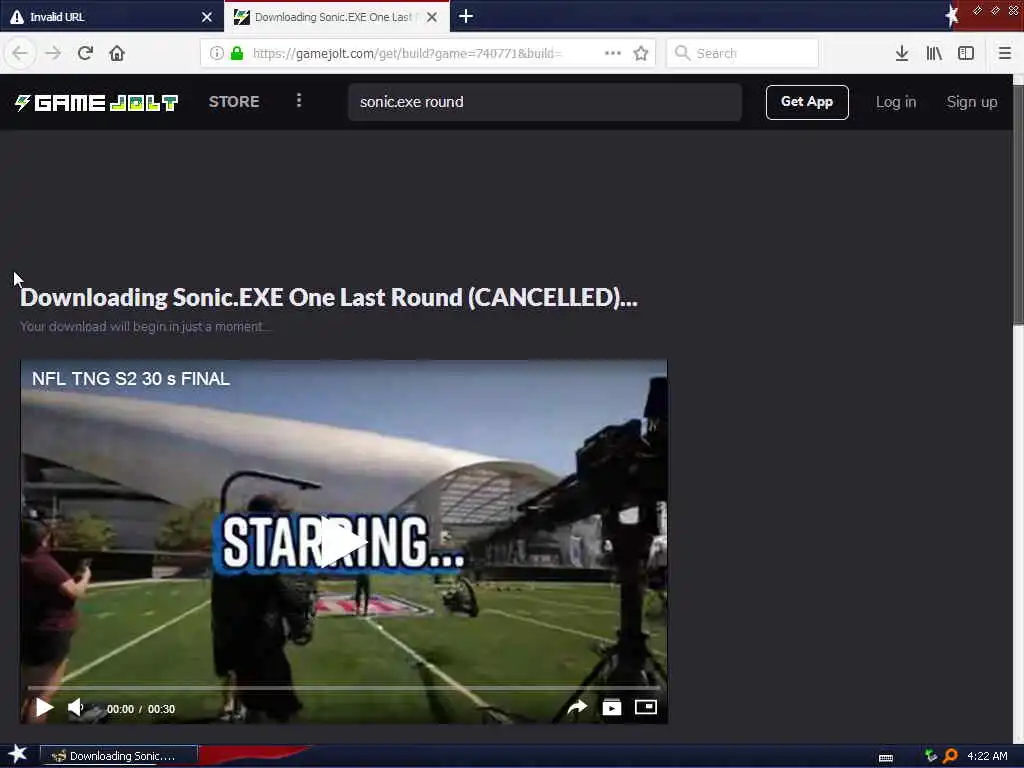Viewport: 1024px width, 768px height.
Task: Click the browser forward arrow
Action: point(53,53)
